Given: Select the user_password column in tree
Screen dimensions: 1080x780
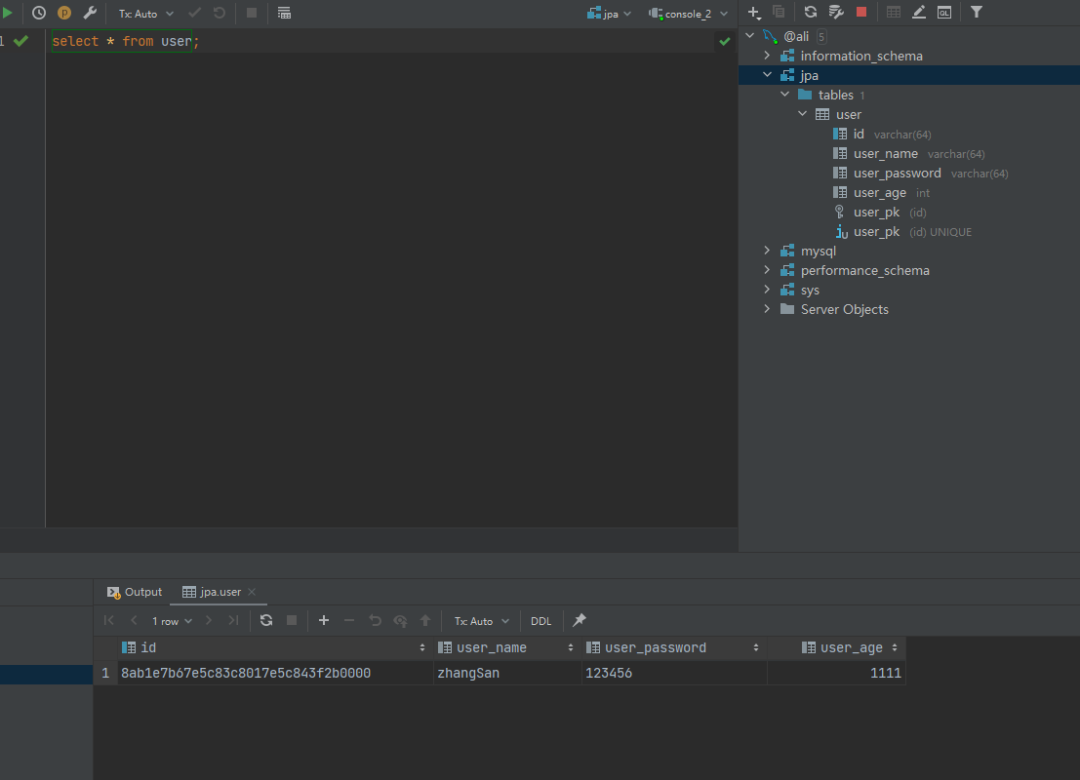Looking at the screenshot, I should [x=920, y=173].
